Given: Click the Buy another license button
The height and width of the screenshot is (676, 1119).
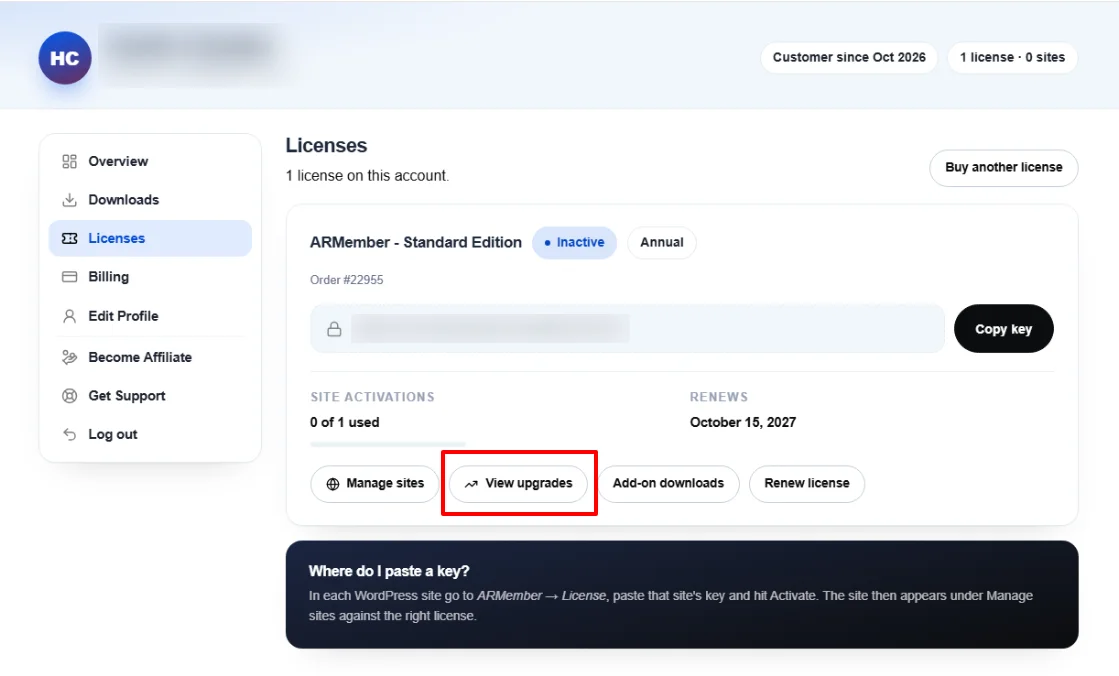Looking at the screenshot, I should pos(1003,168).
